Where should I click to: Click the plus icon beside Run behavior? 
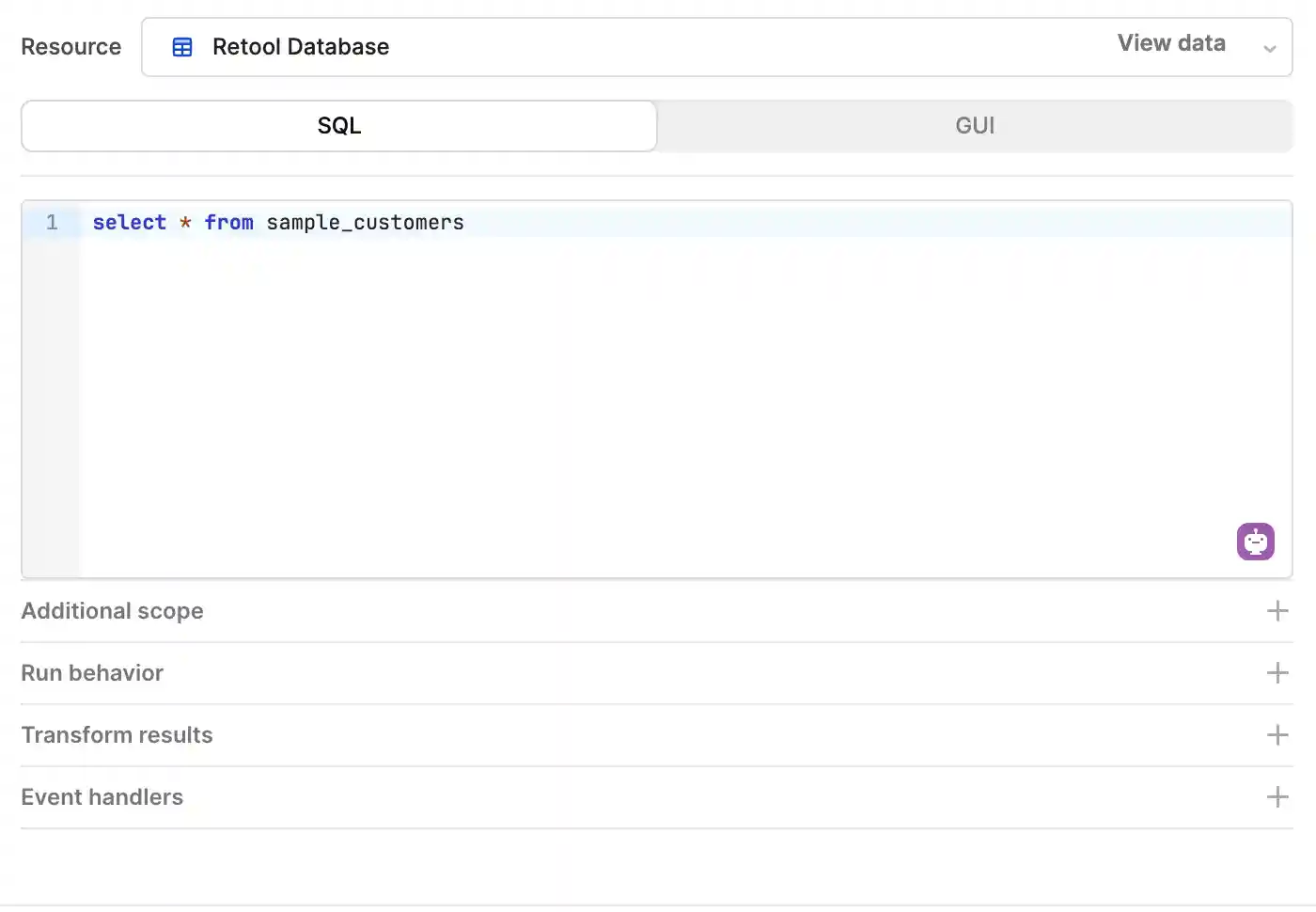pyautogui.click(x=1277, y=673)
